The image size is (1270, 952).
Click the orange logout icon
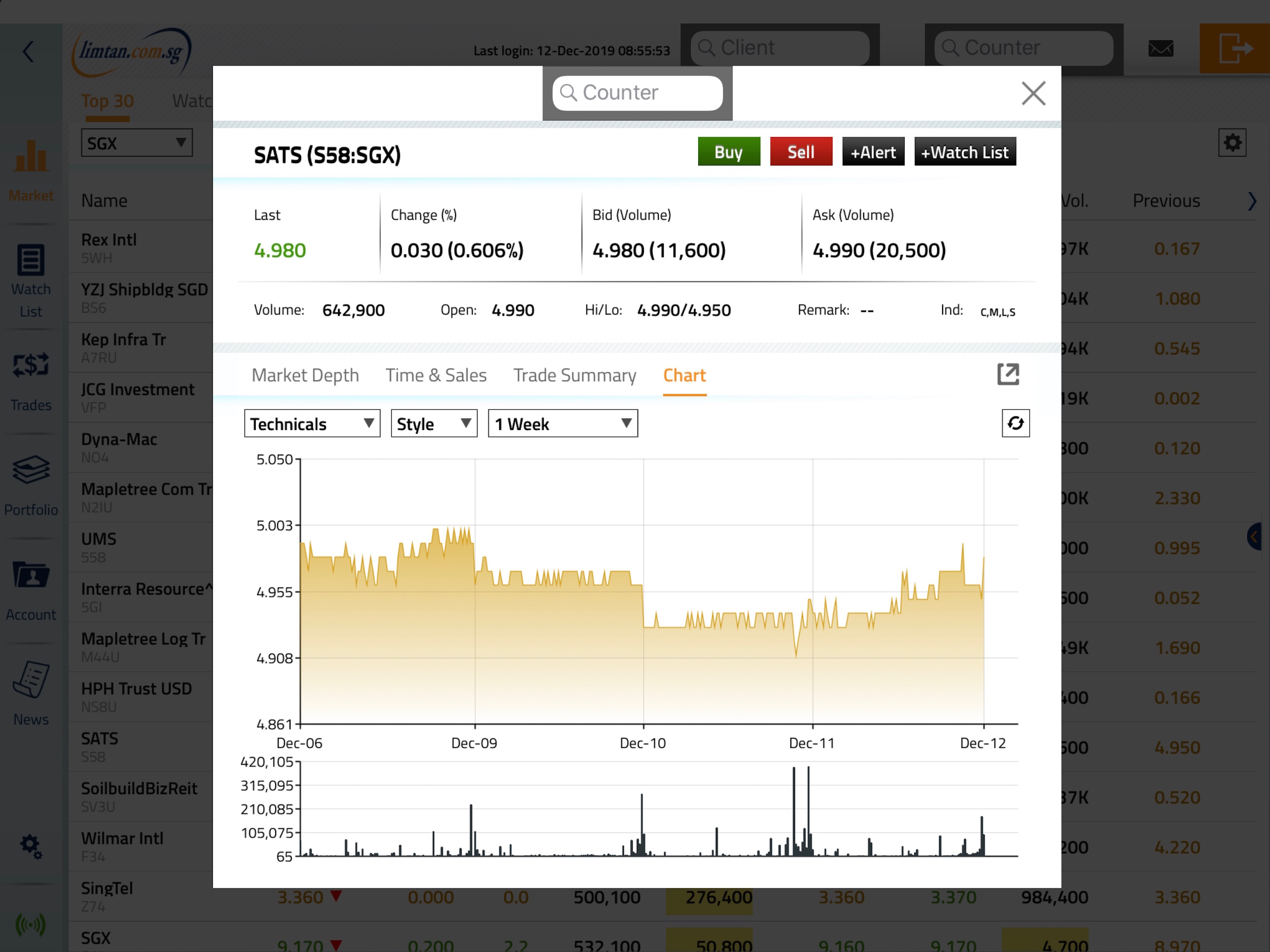pyautogui.click(x=1234, y=48)
